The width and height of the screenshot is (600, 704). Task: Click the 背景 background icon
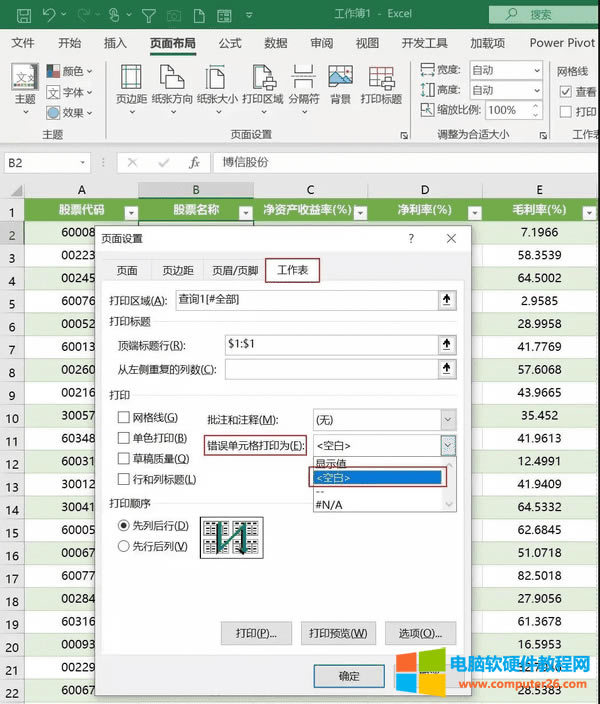(340, 84)
